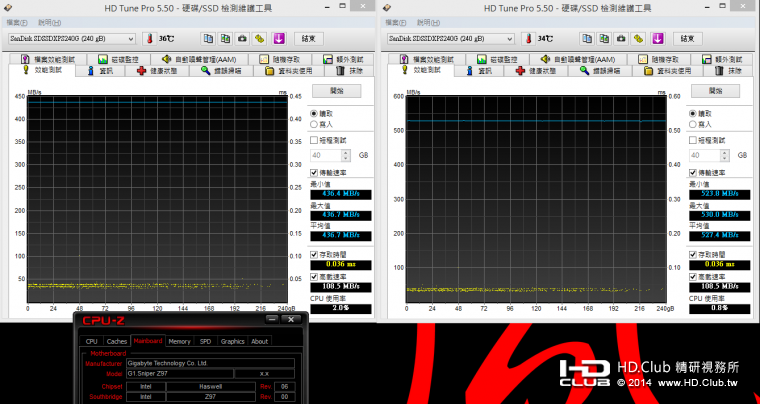Click 開始 start button in 34°C window

[x=715, y=91]
